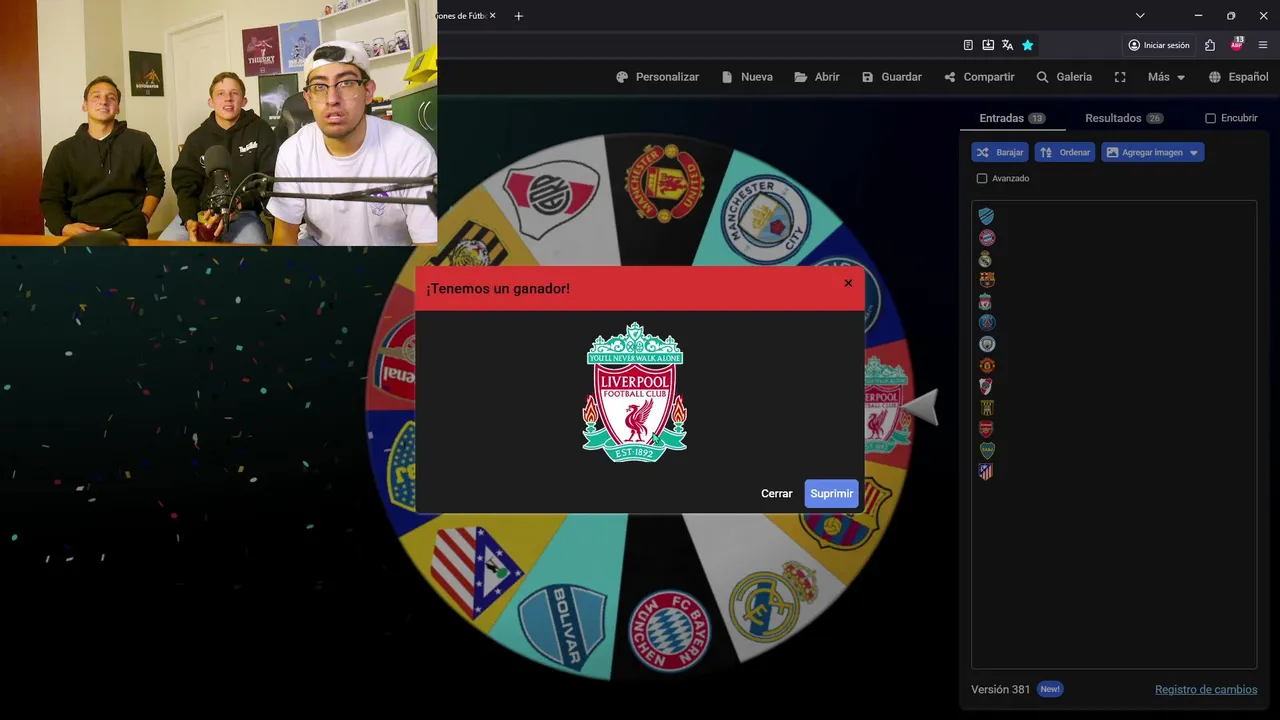Select the River Plate crest in entries list
Image resolution: width=1280 pixels, height=720 pixels.
point(986,386)
